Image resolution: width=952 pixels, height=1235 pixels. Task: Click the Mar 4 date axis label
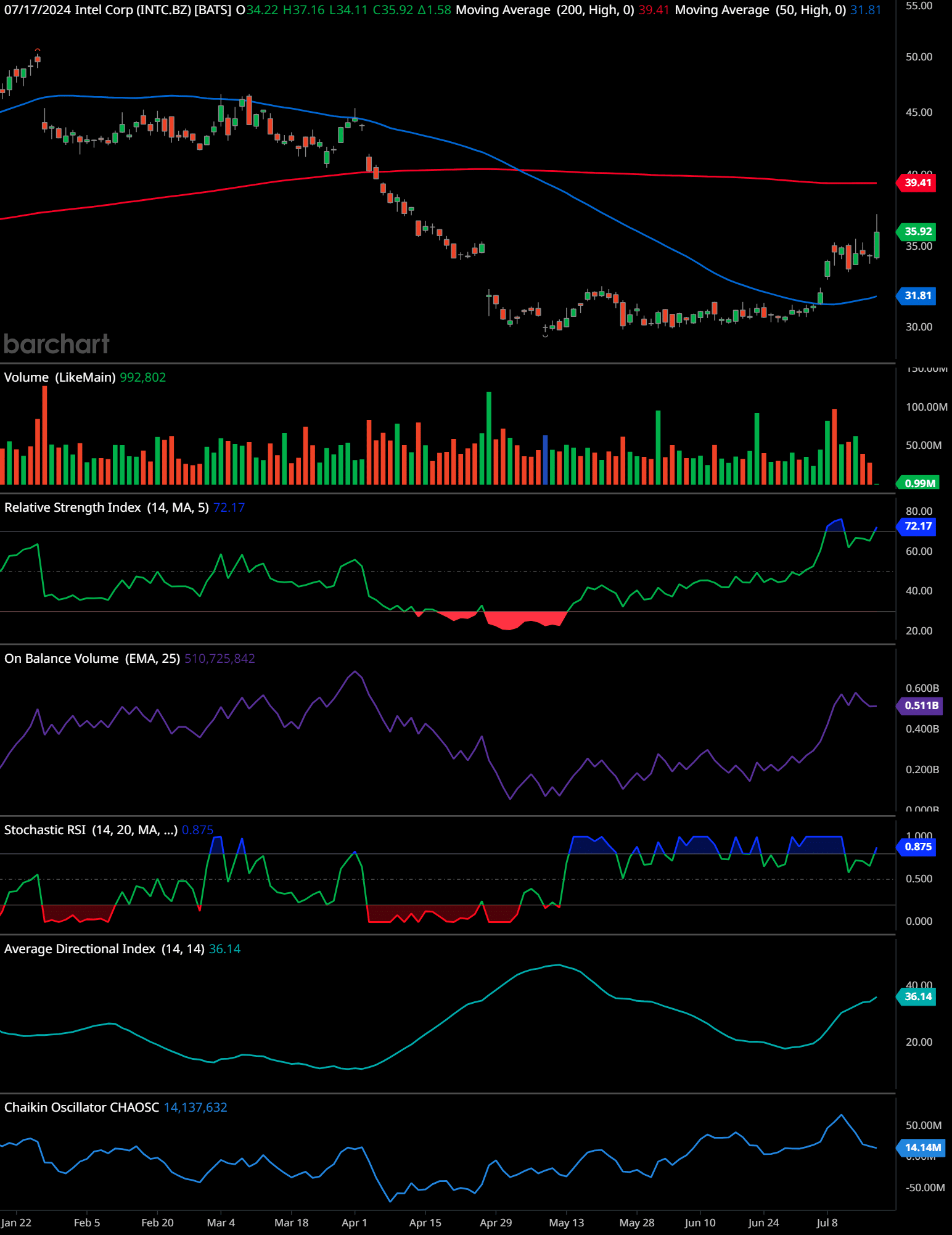tap(221, 1223)
